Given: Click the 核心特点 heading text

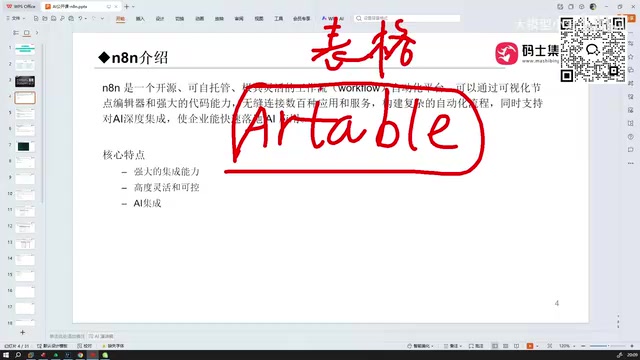Looking at the screenshot, I should tap(124, 155).
